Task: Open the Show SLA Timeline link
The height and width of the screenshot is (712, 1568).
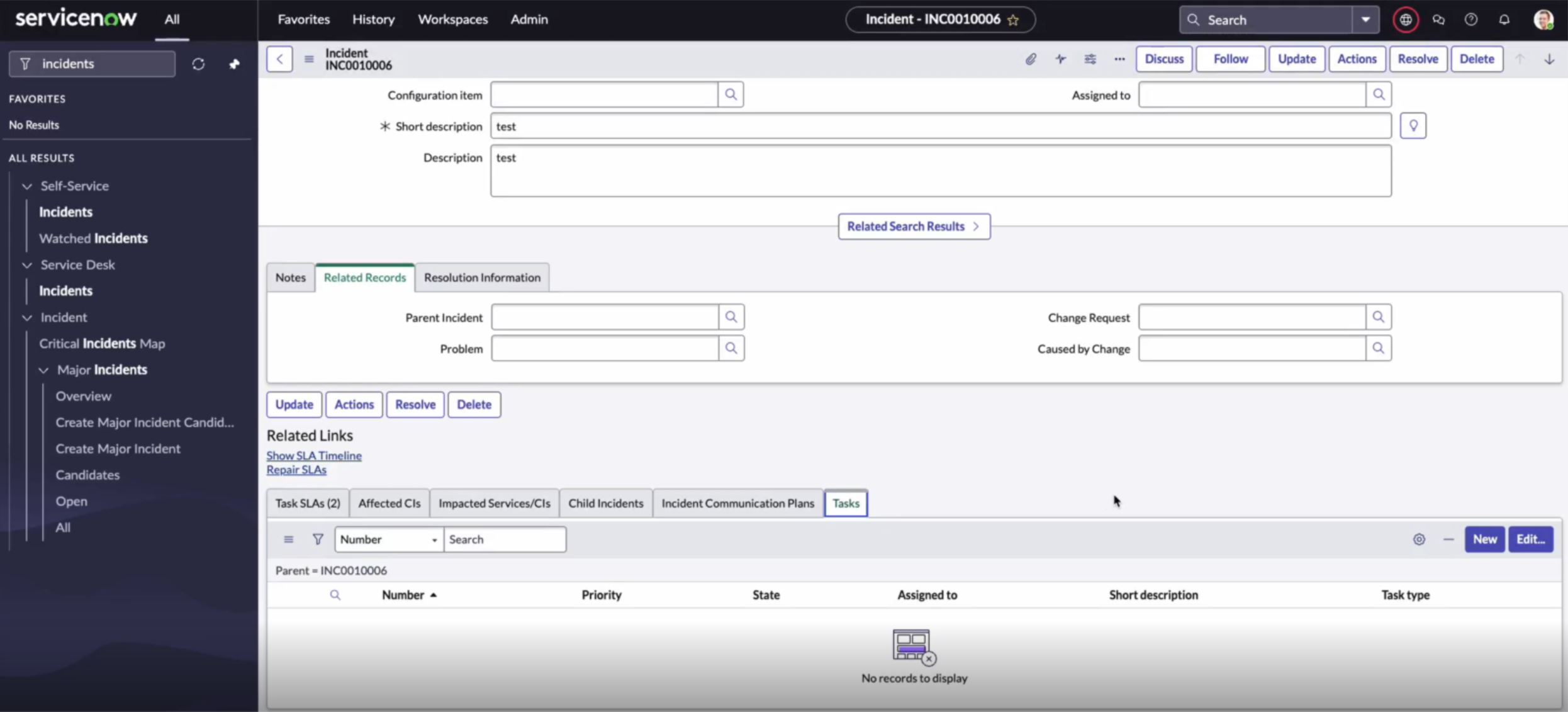Action: (314, 456)
